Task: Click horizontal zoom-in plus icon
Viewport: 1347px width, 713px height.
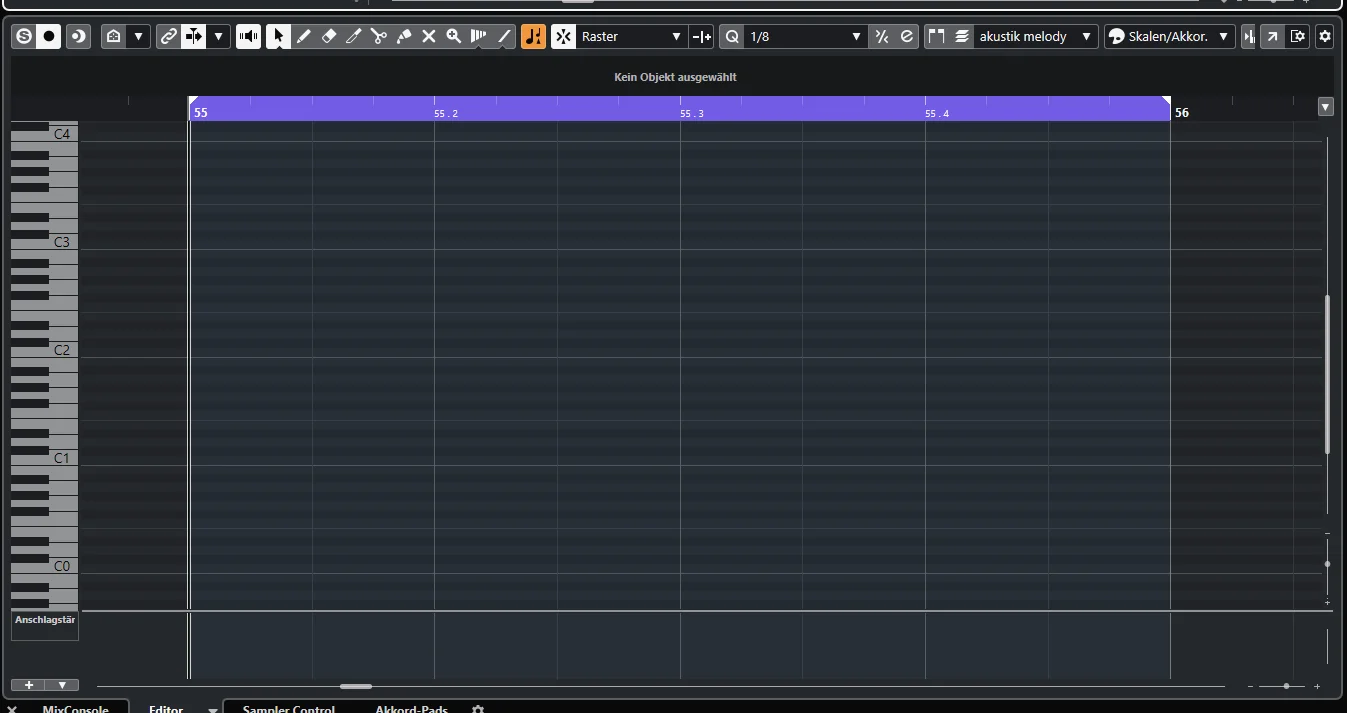Action: click(x=1317, y=686)
